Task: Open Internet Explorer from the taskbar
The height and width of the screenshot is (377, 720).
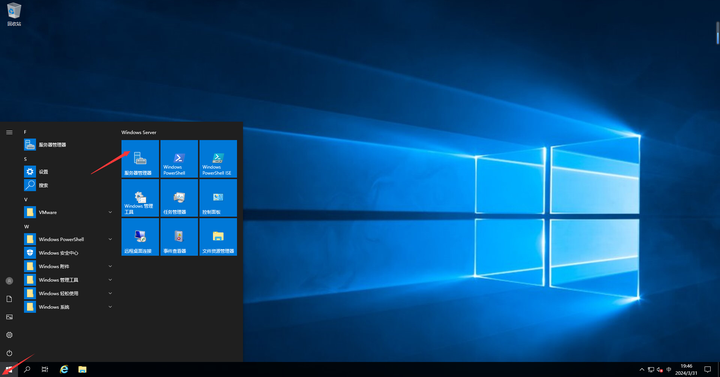Action: (64, 369)
